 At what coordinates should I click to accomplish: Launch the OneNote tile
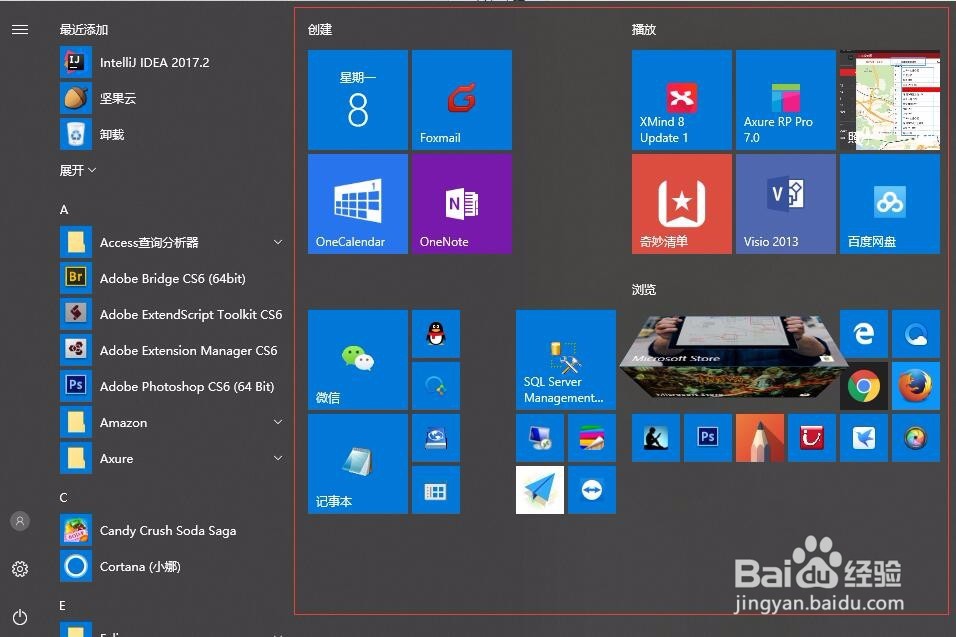tap(462, 204)
